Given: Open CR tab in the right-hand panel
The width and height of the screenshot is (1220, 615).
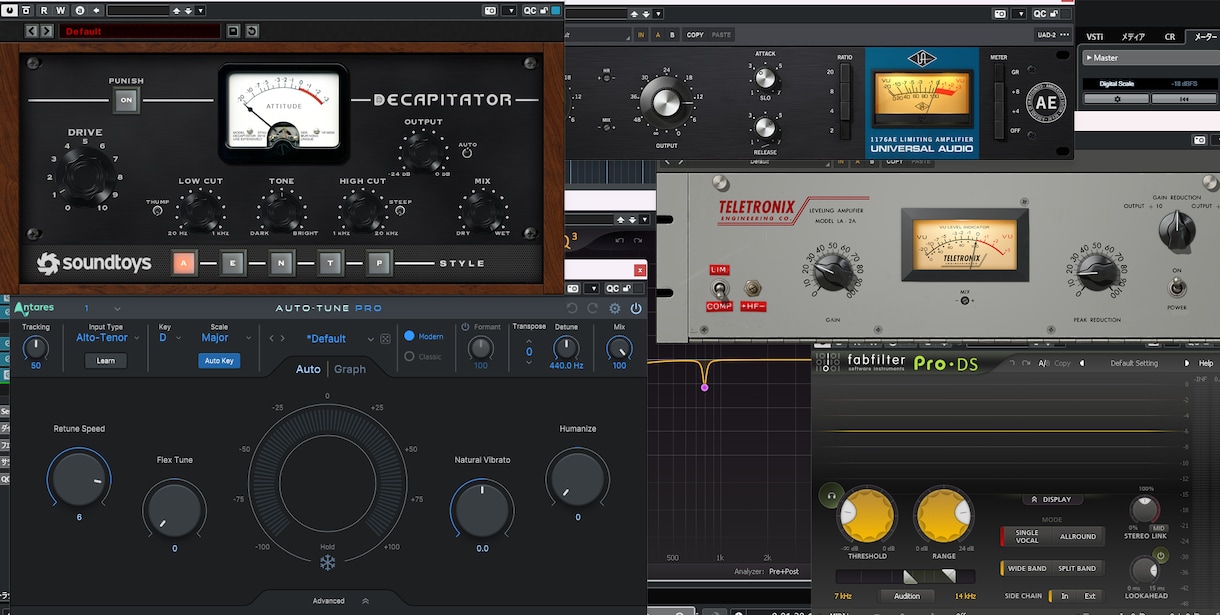Looking at the screenshot, I should [x=1170, y=36].
